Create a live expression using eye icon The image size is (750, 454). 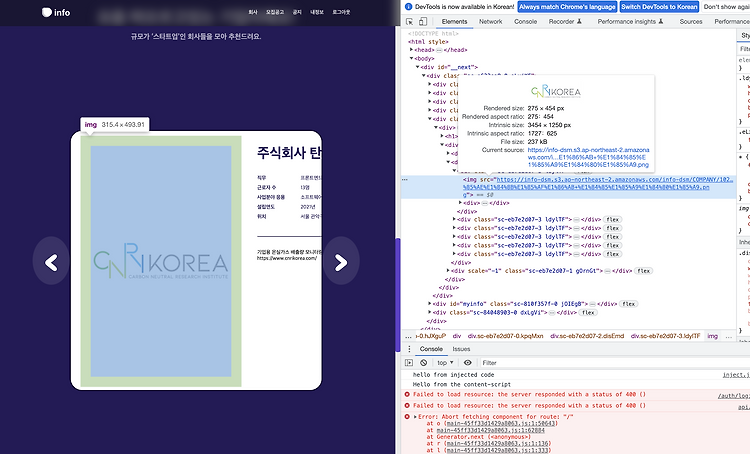coord(468,363)
